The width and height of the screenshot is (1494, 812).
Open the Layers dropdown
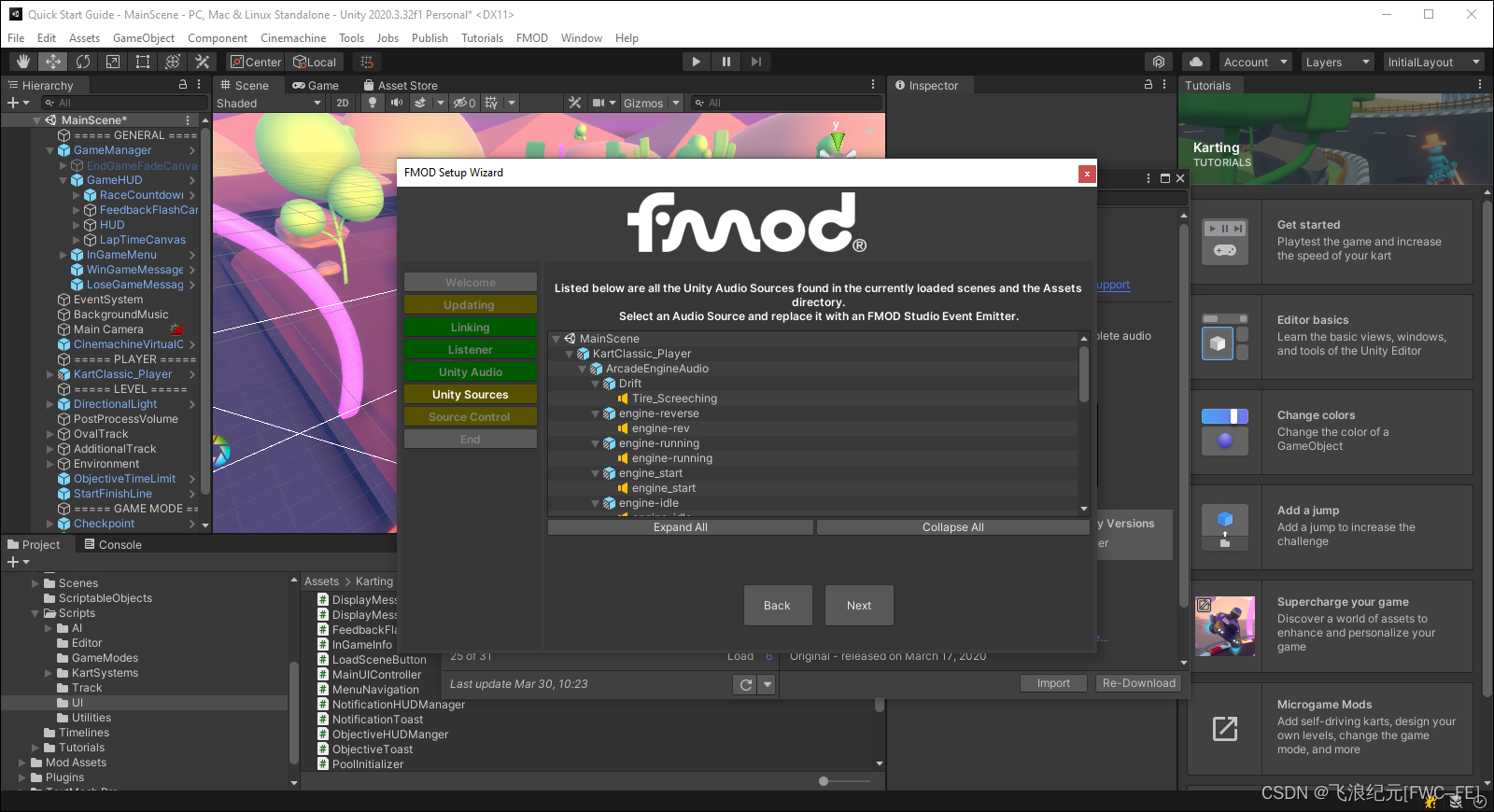tap(1337, 62)
